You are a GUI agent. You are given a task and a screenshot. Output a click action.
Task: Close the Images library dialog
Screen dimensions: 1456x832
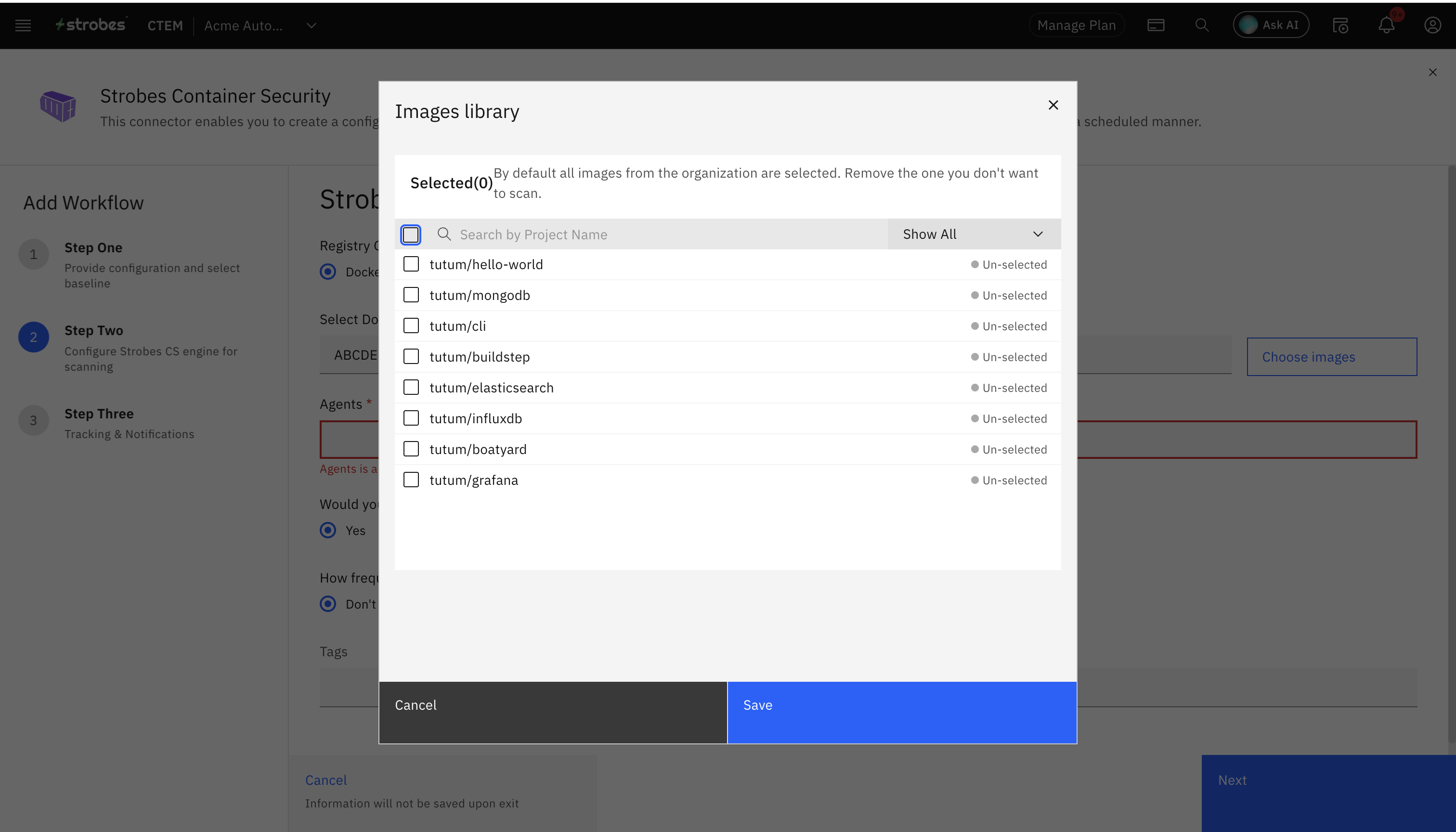[x=1053, y=105]
